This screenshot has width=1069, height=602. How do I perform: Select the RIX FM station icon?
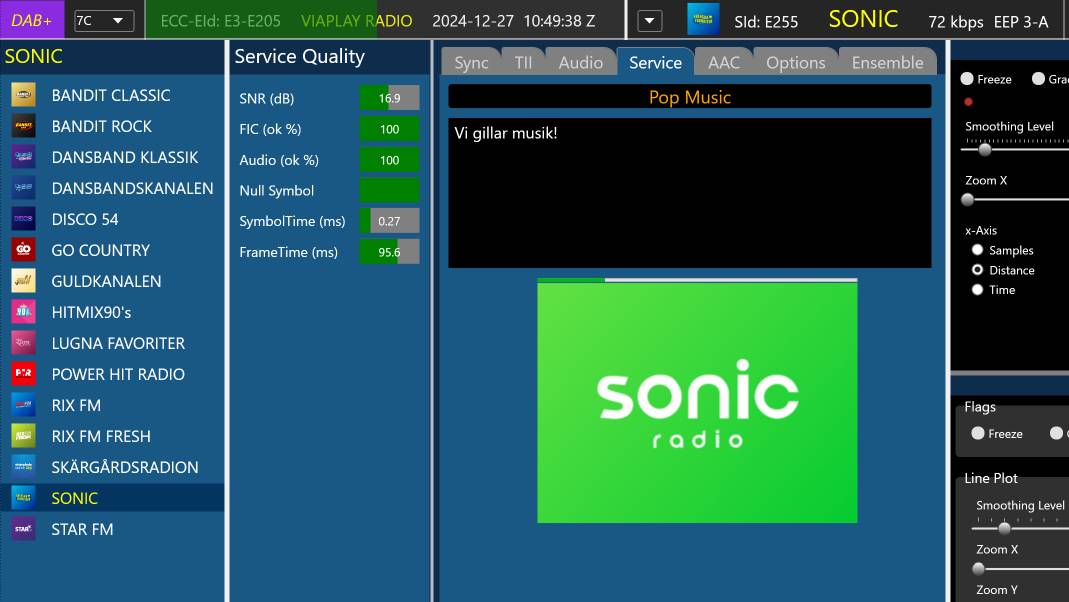coord(24,405)
